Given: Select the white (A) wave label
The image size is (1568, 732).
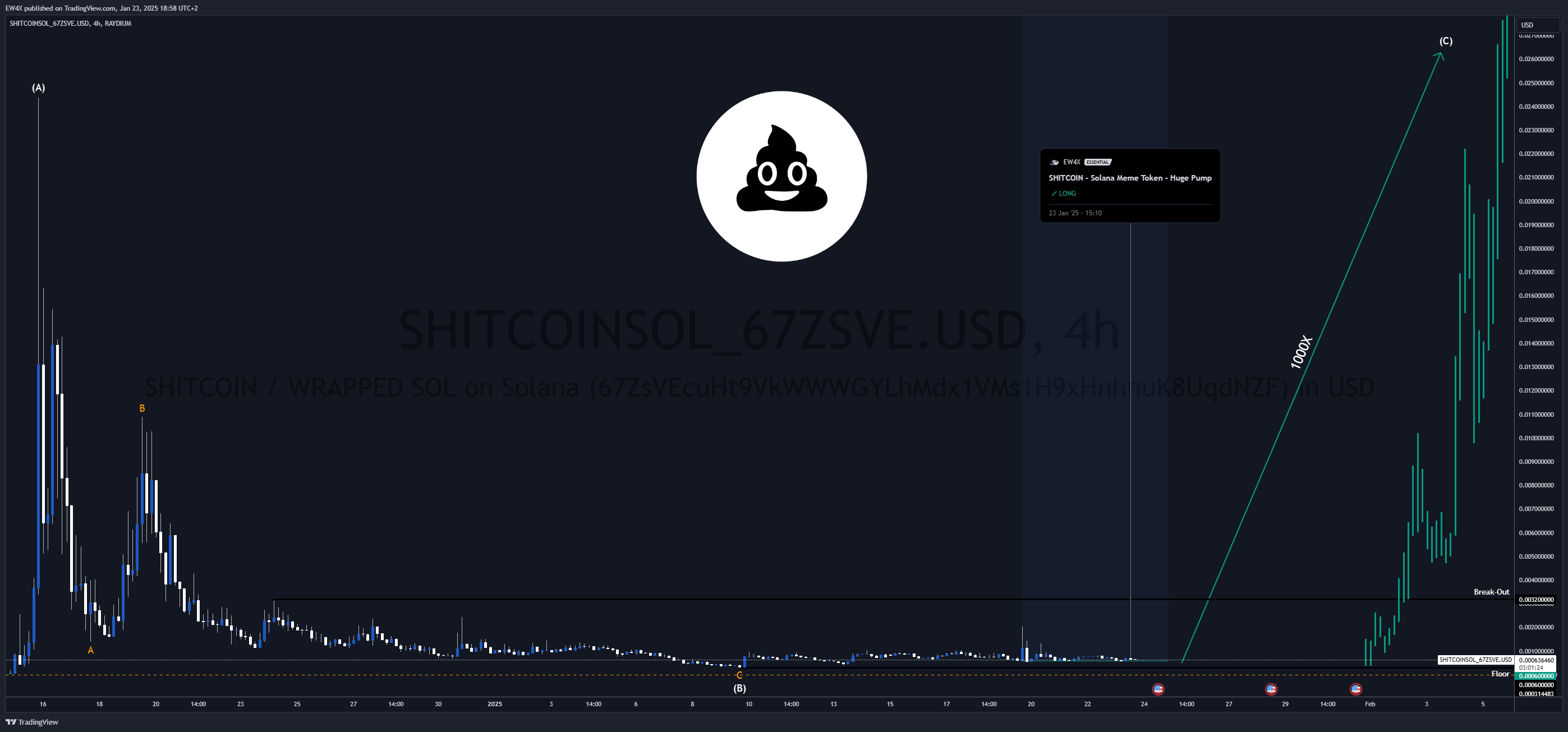Looking at the screenshot, I should tap(38, 88).
